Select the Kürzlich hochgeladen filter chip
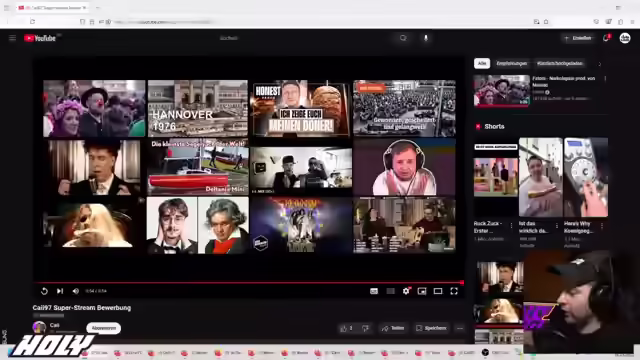The height and width of the screenshot is (360, 640). [560, 63]
